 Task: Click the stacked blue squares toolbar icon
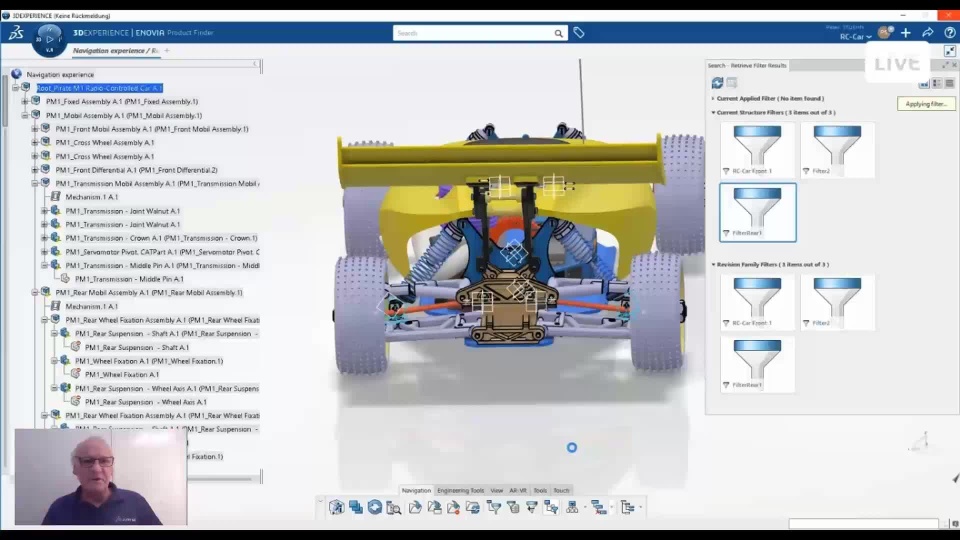click(x=356, y=507)
